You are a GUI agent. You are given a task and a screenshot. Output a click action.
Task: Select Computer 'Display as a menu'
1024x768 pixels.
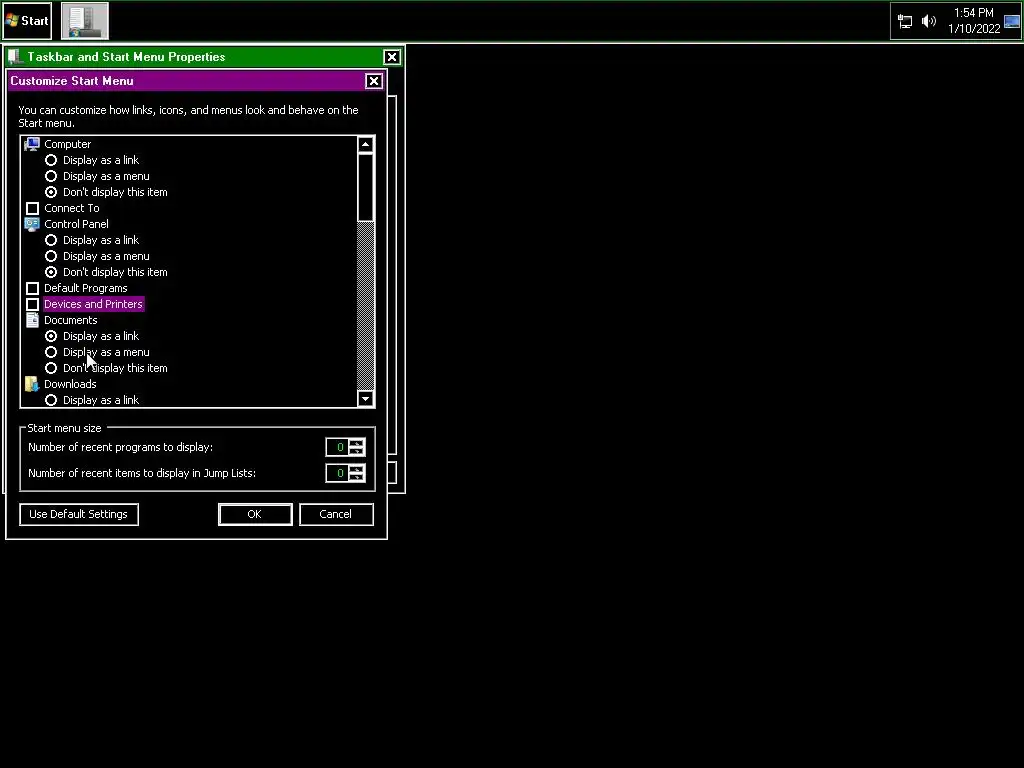pyautogui.click(x=51, y=176)
